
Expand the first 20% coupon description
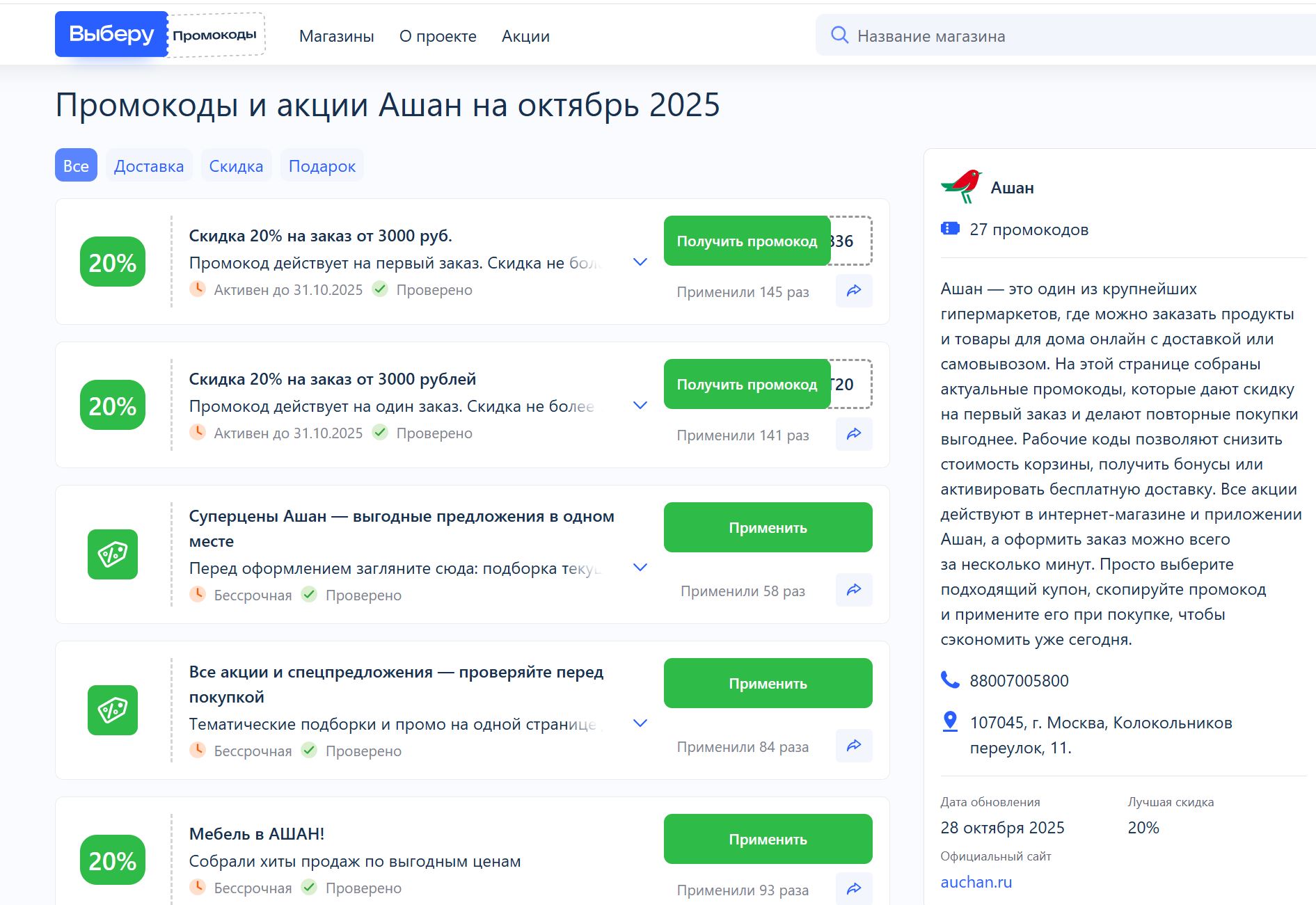pos(639,263)
